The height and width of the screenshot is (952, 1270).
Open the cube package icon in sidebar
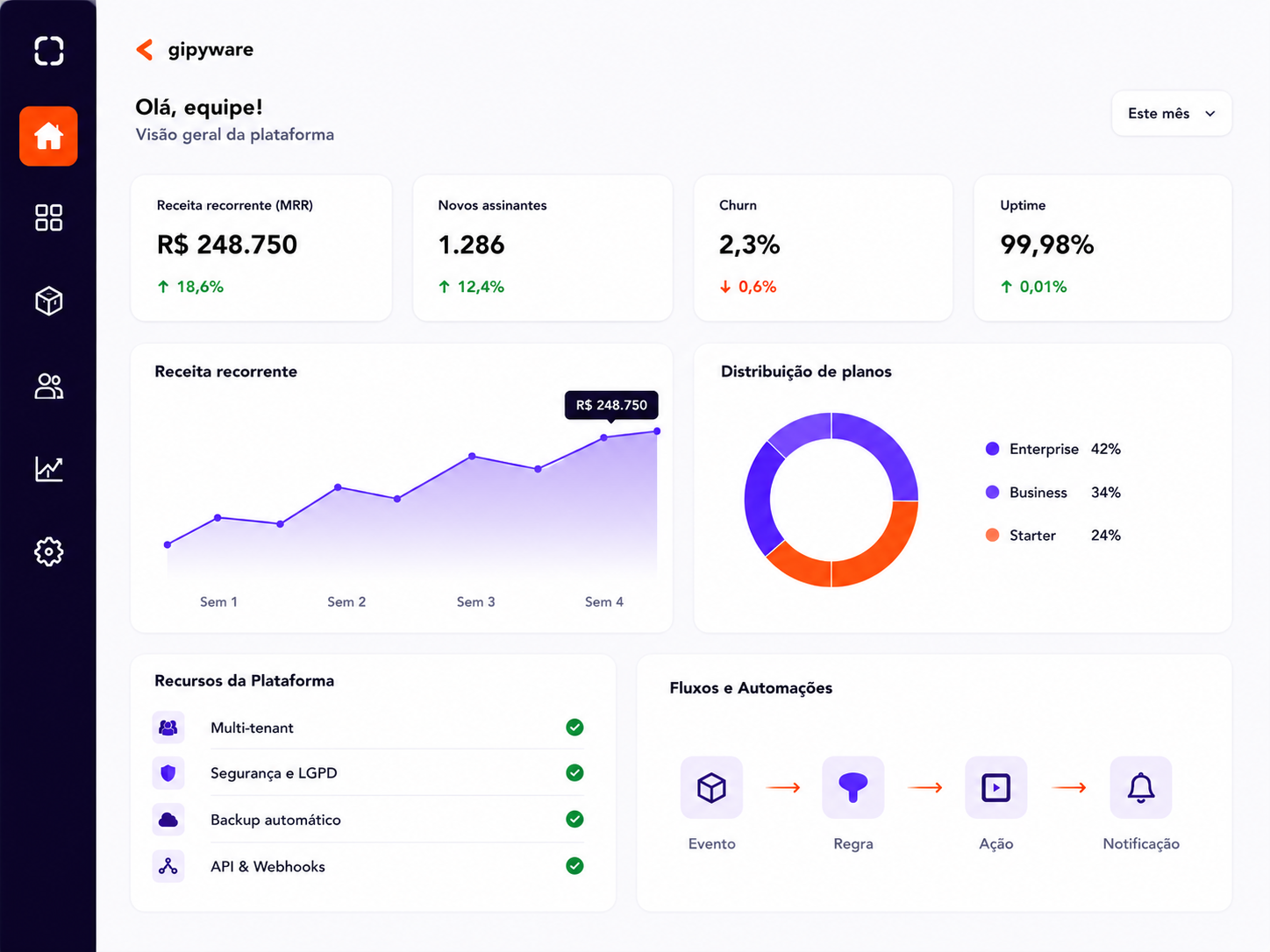tap(48, 301)
